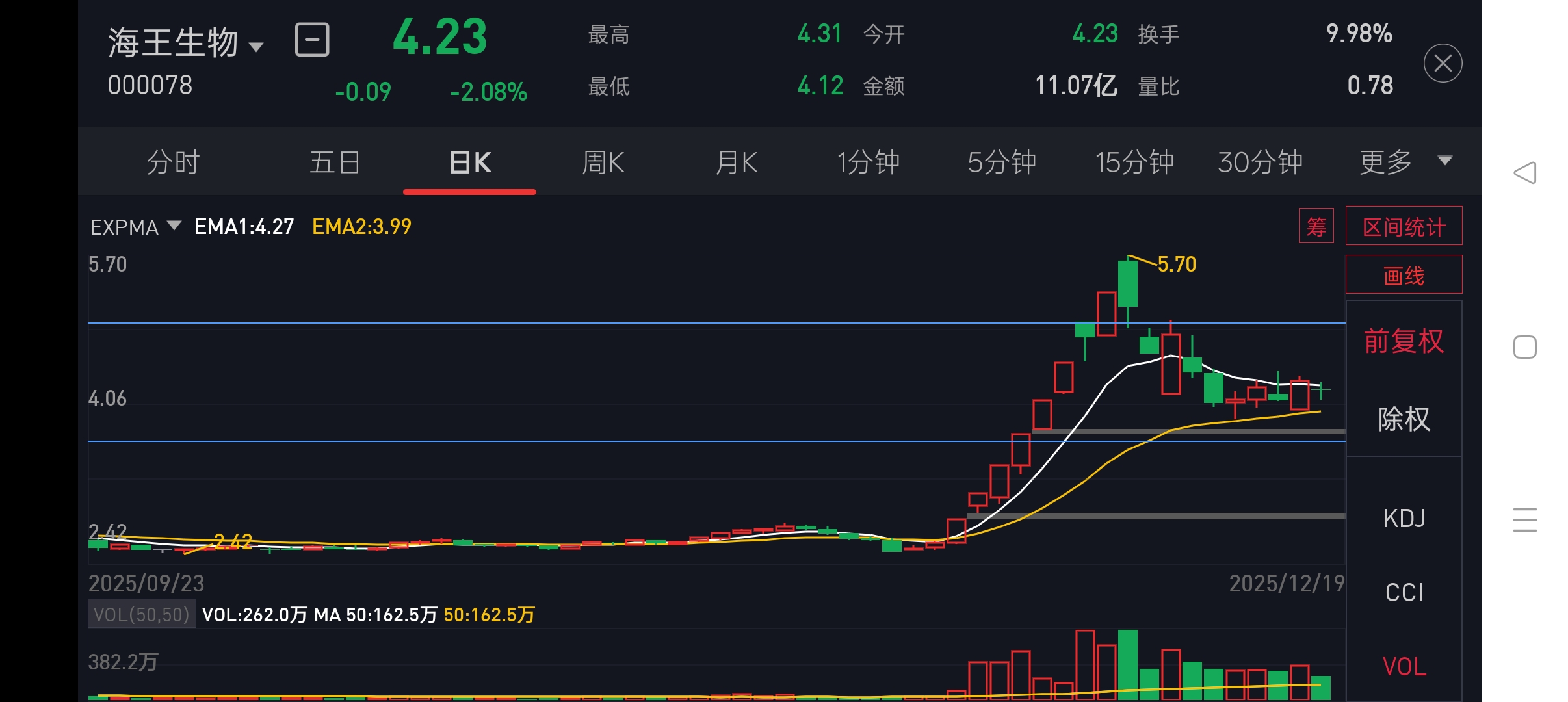Switch sub-indicator to KDJ
This screenshot has width=1568, height=702.
click(x=1404, y=519)
